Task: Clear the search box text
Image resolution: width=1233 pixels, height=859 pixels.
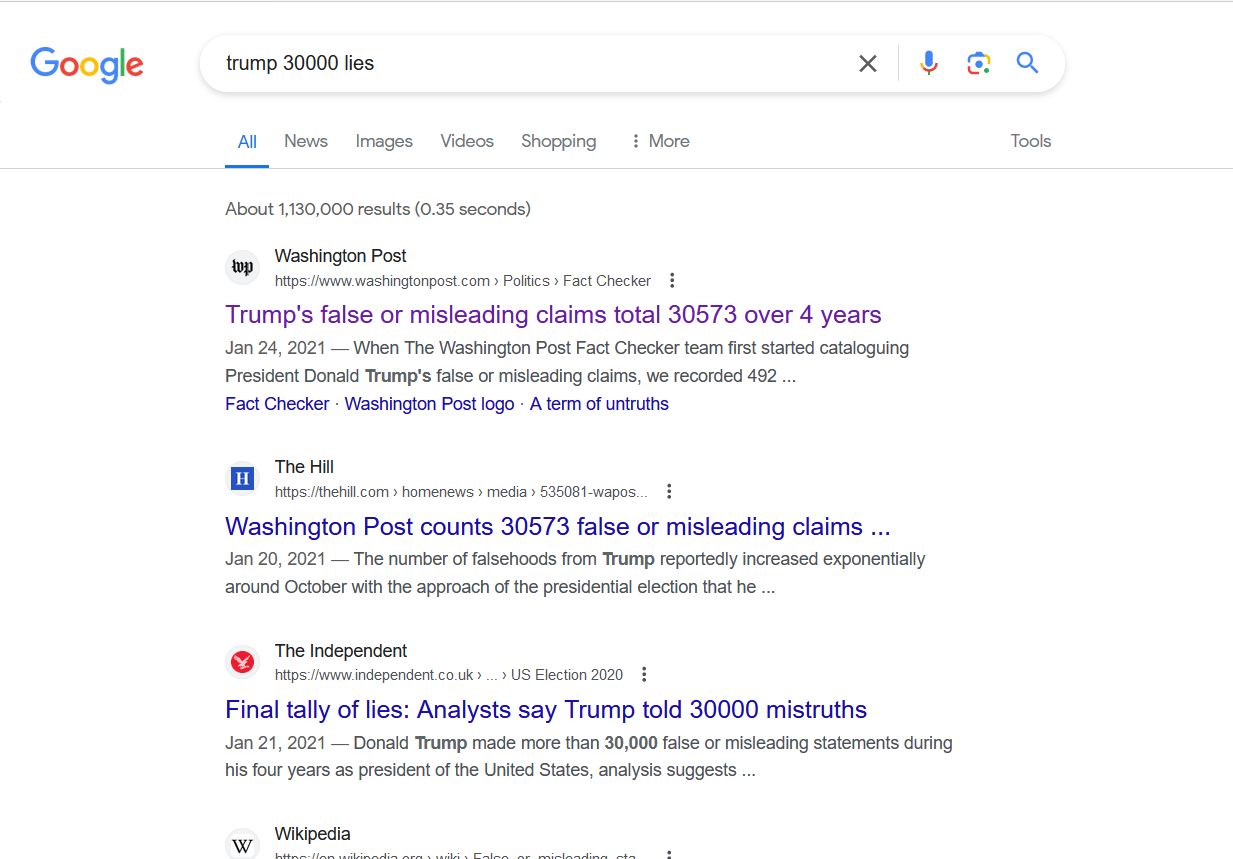Action: 868,64
